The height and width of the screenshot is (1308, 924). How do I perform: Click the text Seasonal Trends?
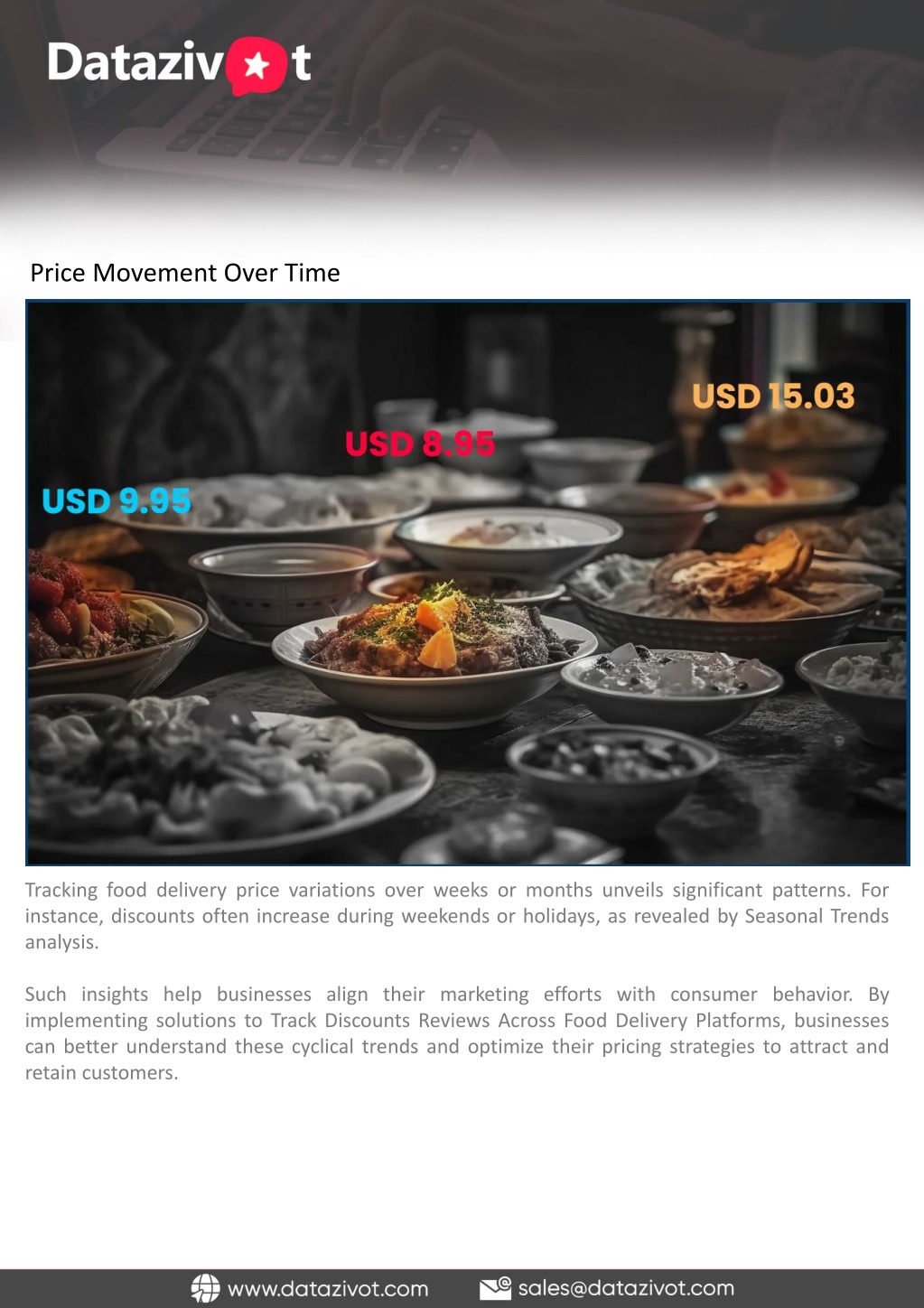tap(817, 916)
